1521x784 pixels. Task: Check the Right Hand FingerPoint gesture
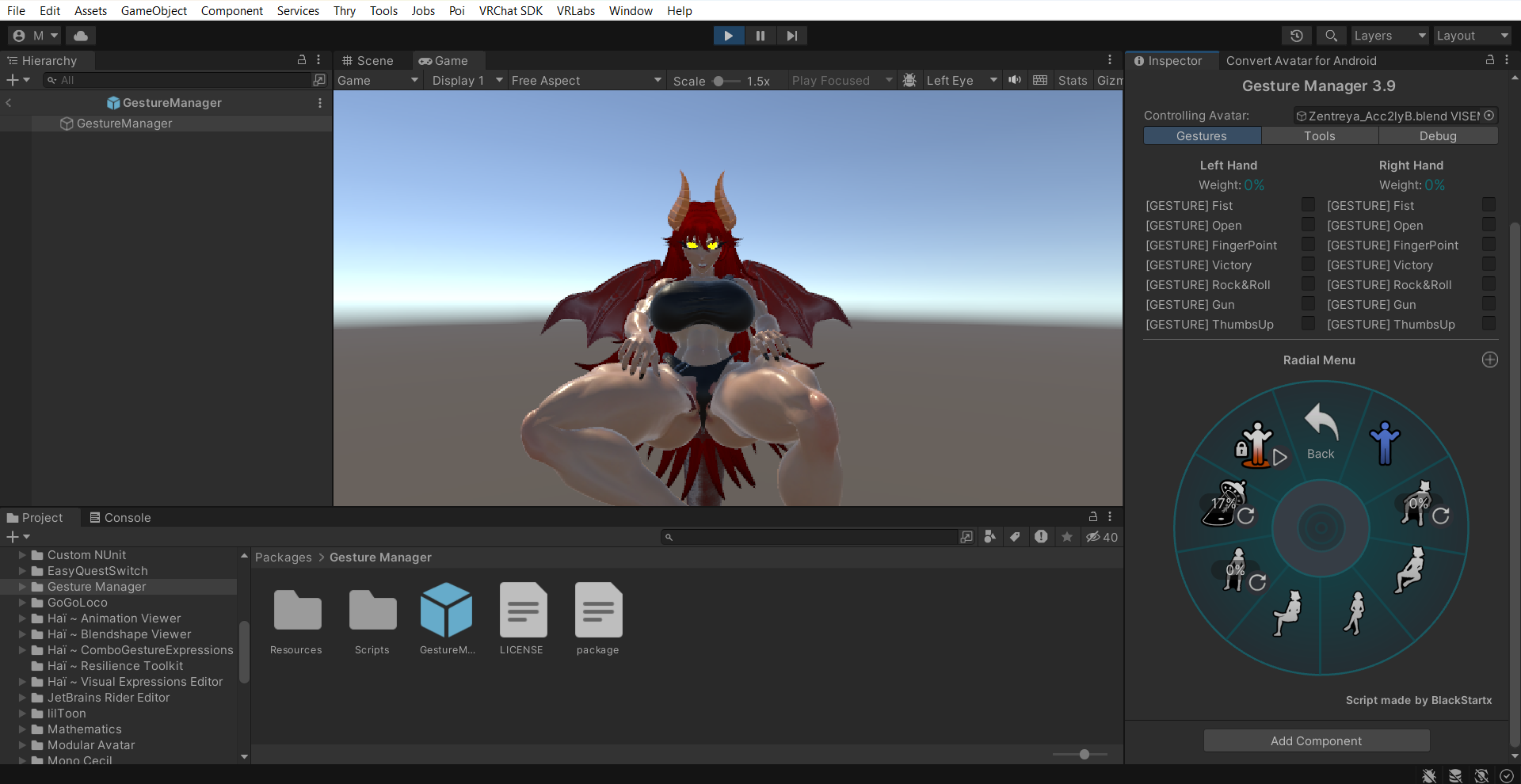pos(1489,245)
